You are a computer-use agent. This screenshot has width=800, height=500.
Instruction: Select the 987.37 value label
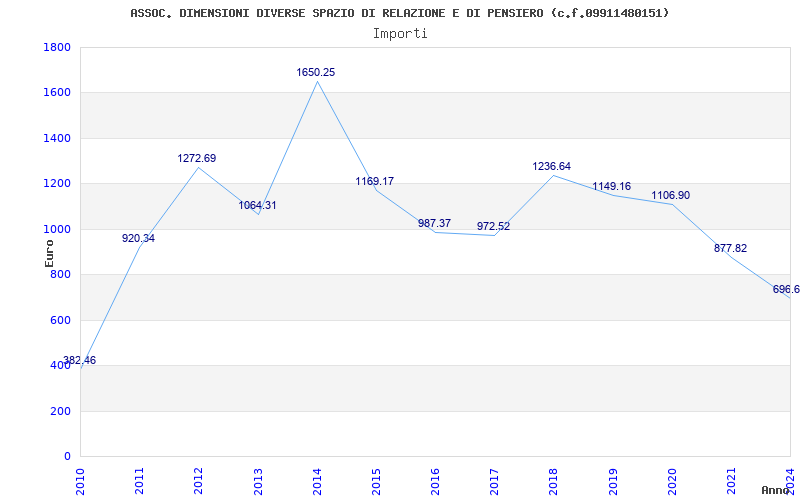click(434, 224)
